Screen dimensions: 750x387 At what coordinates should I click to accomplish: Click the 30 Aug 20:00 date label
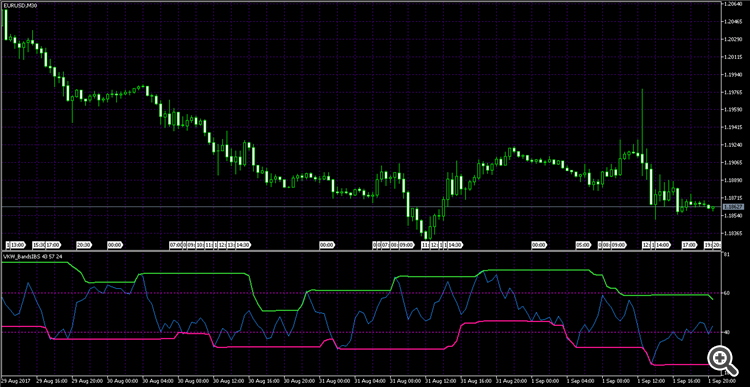pyautogui.click(x=298, y=382)
